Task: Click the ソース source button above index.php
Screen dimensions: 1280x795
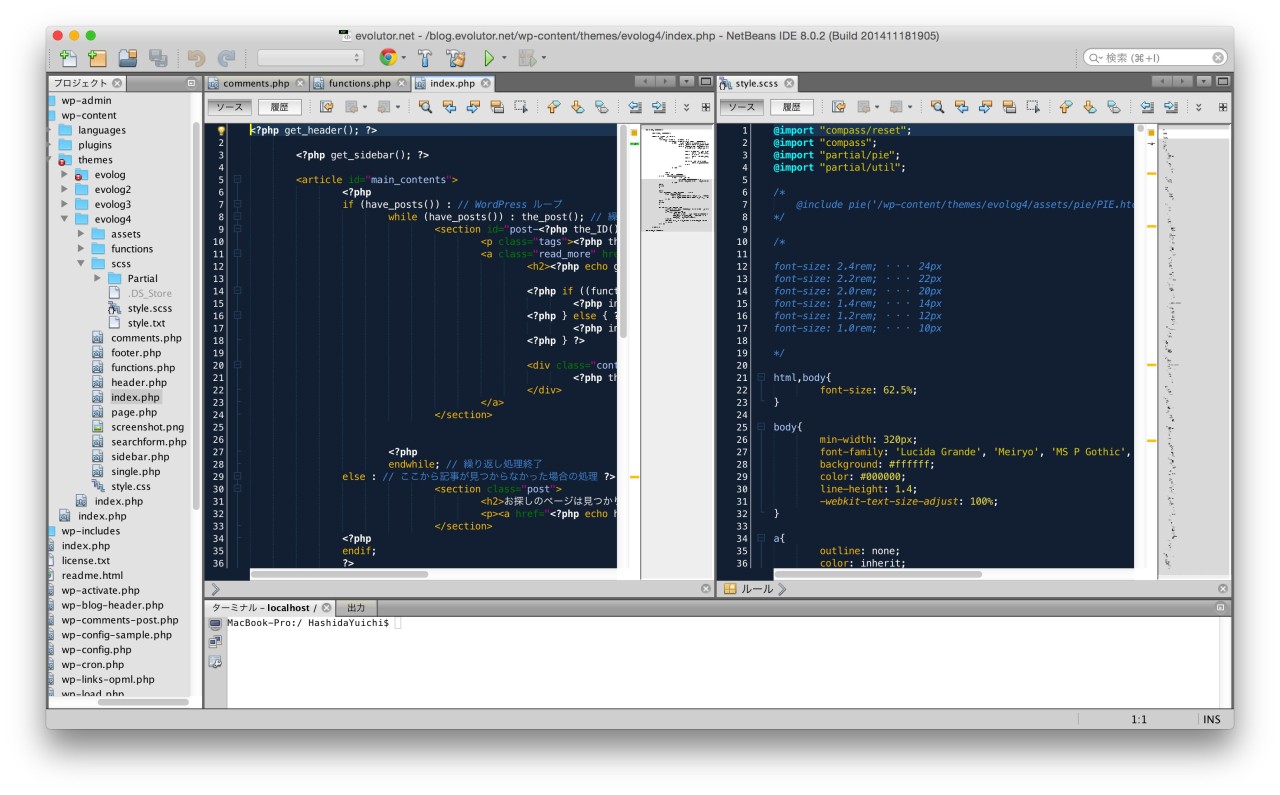Action: (x=229, y=106)
